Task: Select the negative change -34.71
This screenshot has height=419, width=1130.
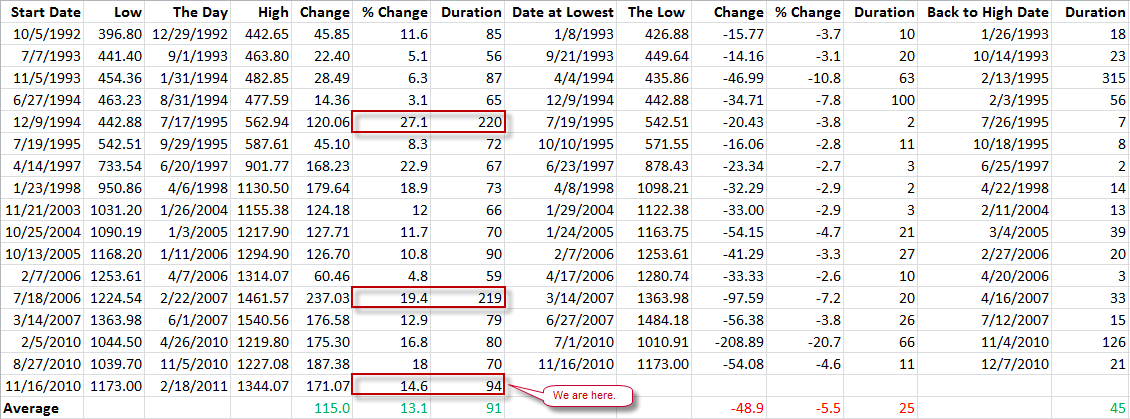Action: pyautogui.click(x=744, y=99)
